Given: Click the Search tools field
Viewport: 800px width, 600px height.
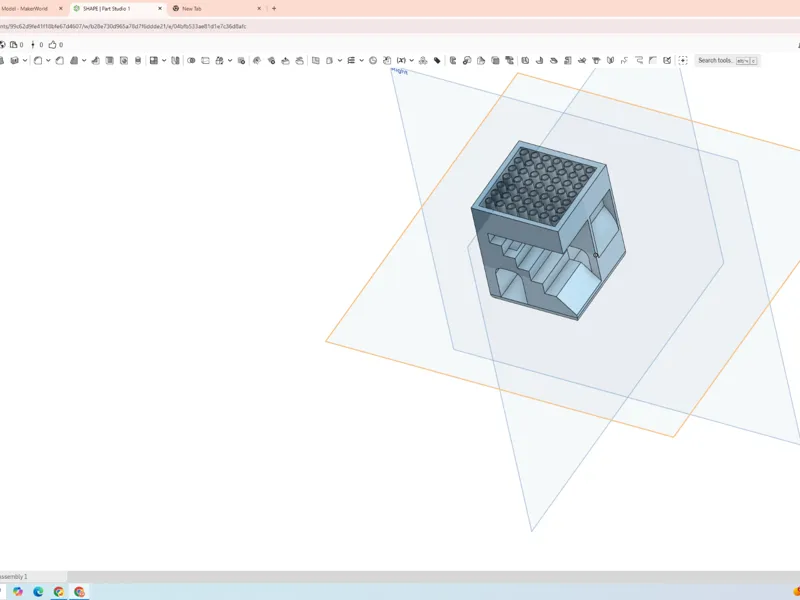Looking at the screenshot, I should 728,61.
